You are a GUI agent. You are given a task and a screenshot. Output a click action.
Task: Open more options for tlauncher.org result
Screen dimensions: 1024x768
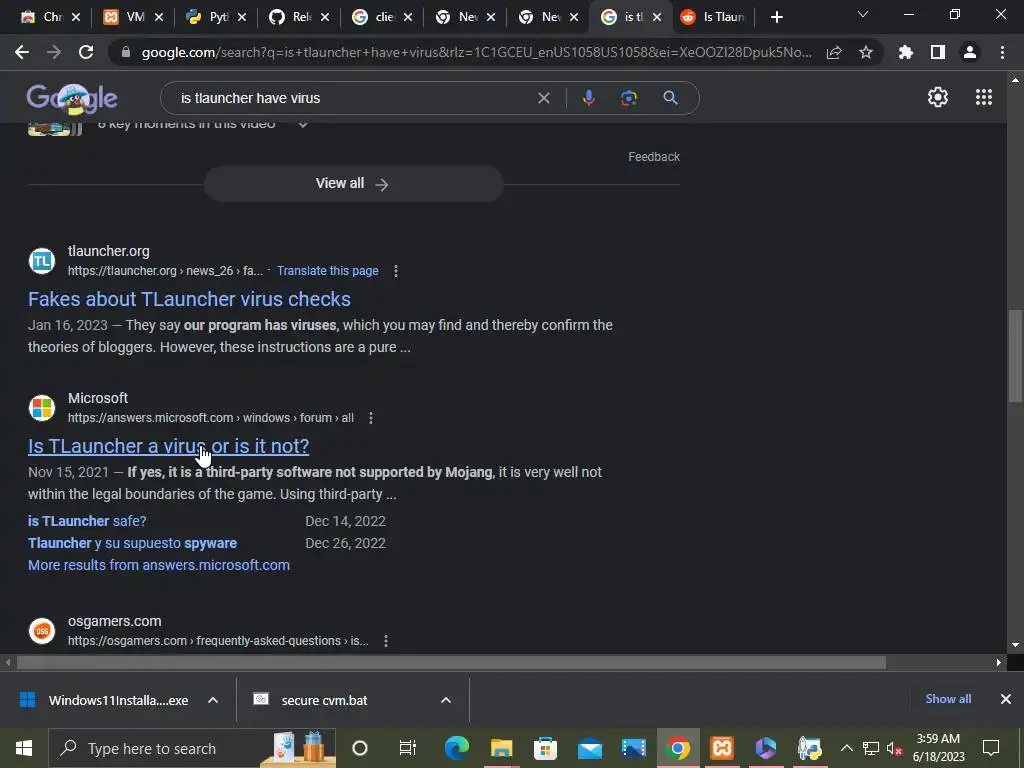pos(396,271)
